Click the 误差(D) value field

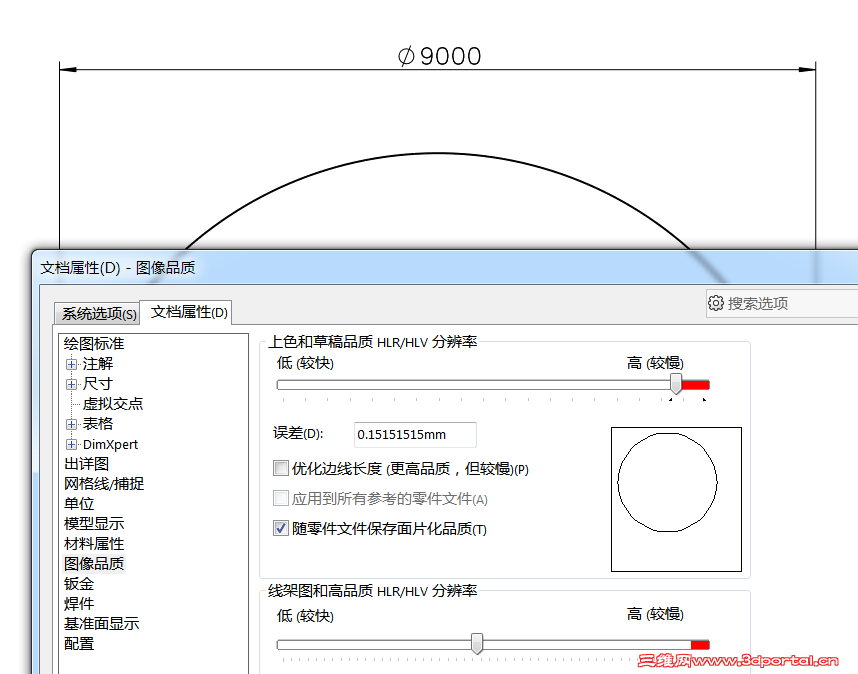click(415, 434)
